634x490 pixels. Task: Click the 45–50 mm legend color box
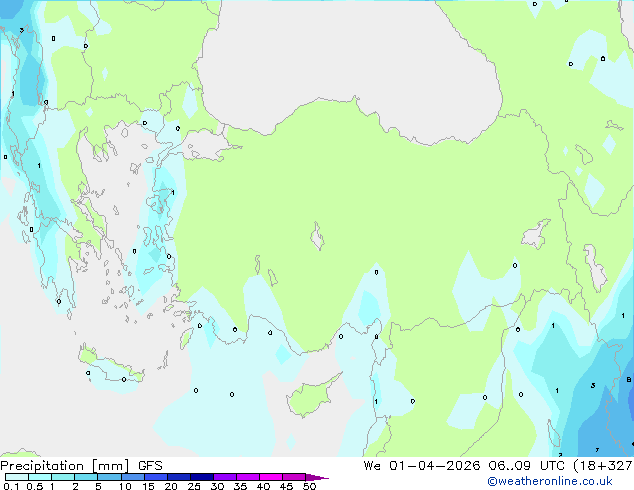[x=294, y=477]
